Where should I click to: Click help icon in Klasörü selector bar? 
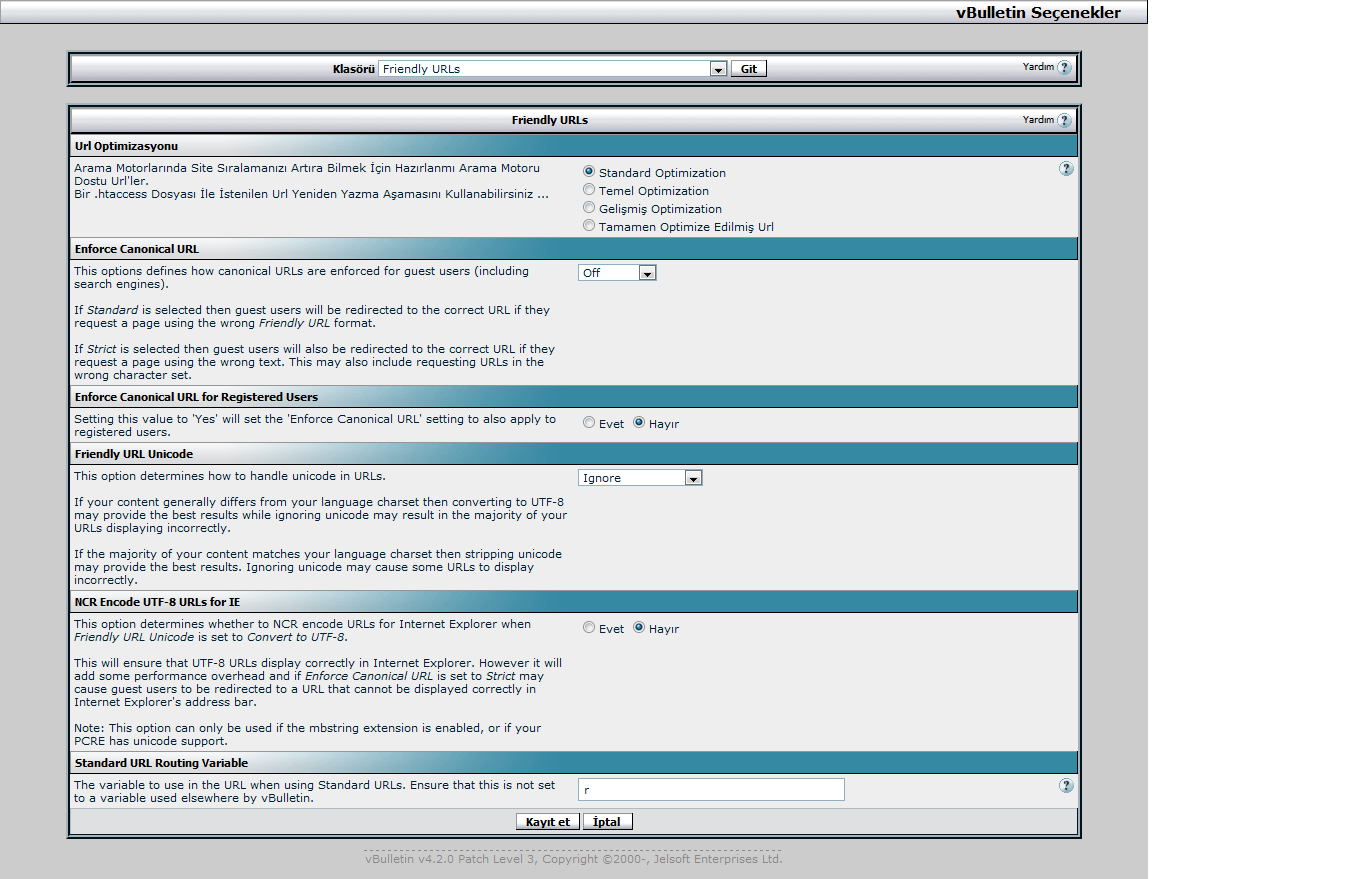(1064, 68)
